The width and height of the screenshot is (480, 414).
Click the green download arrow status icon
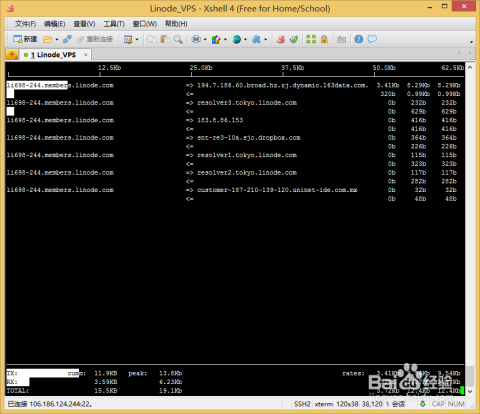pos(423,404)
